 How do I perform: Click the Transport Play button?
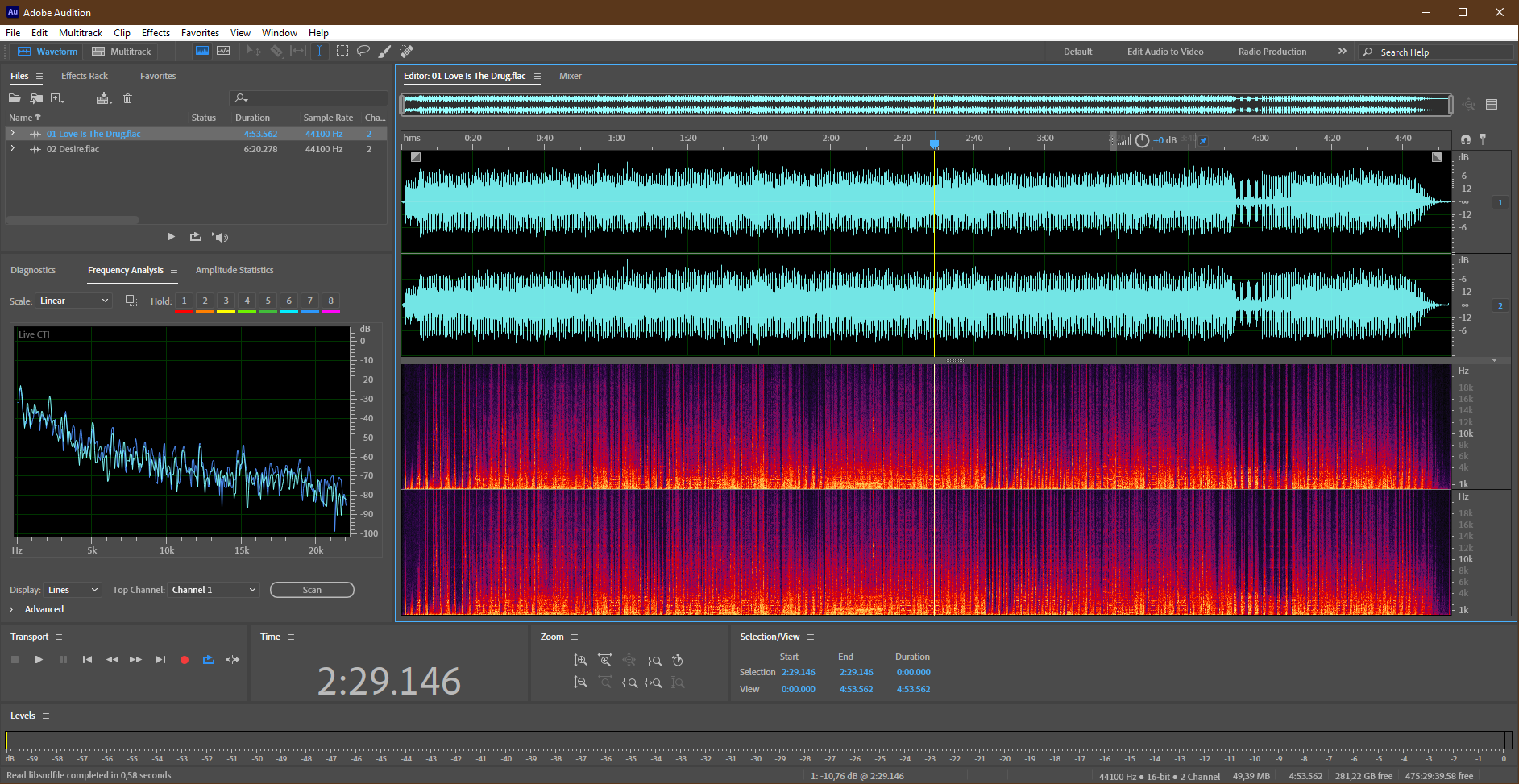coord(39,659)
